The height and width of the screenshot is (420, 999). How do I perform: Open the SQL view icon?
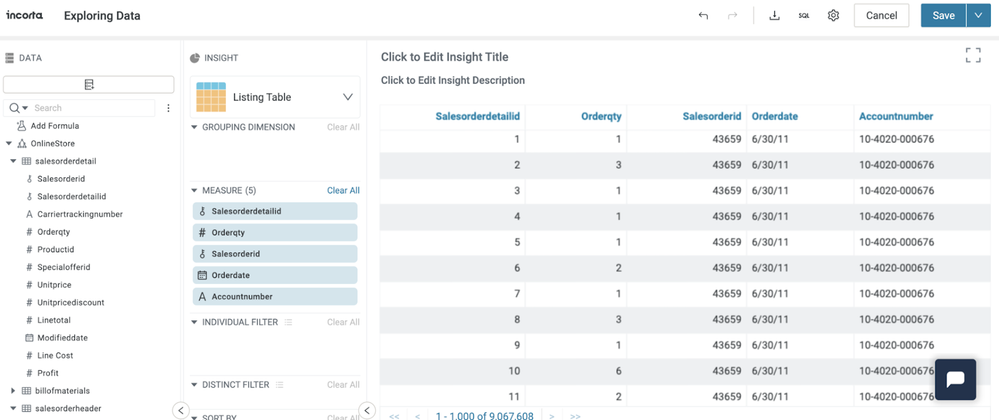(804, 16)
